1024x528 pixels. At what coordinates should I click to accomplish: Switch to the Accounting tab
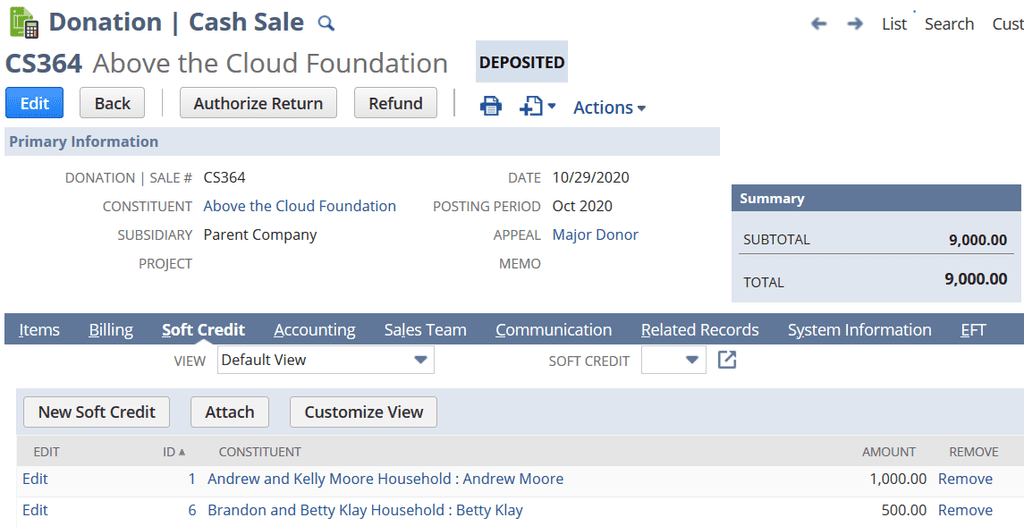pyautogui.click(x=315, y=330)
